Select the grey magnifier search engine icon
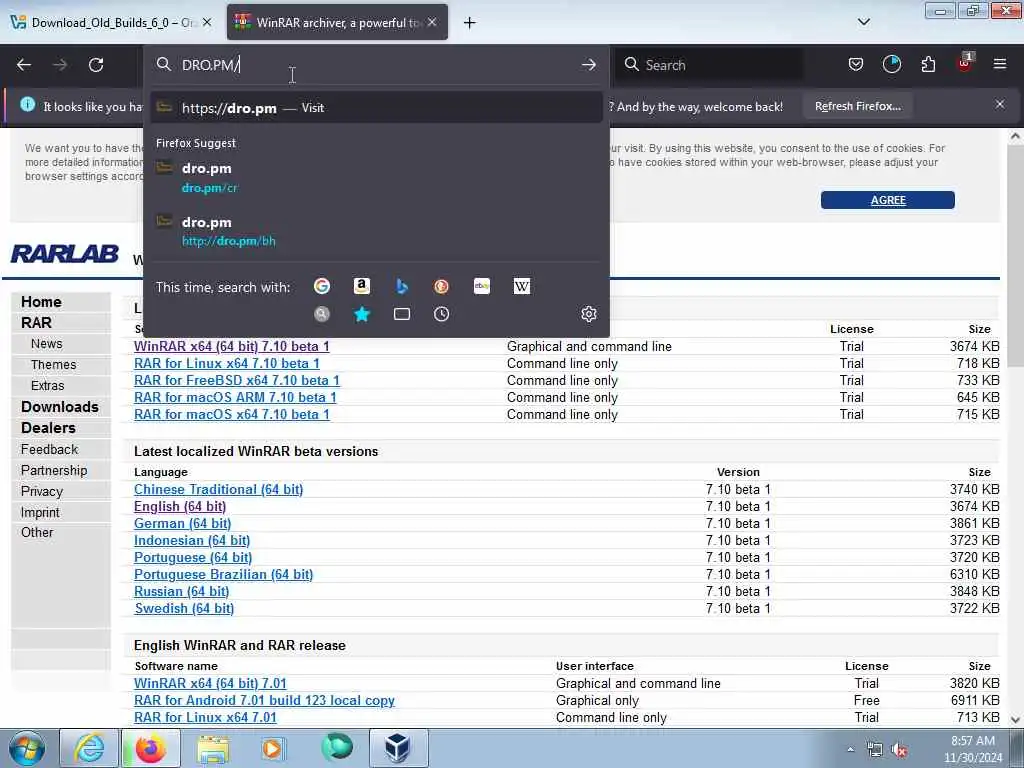Viewport: 1024px width, 768px height. 321,314
